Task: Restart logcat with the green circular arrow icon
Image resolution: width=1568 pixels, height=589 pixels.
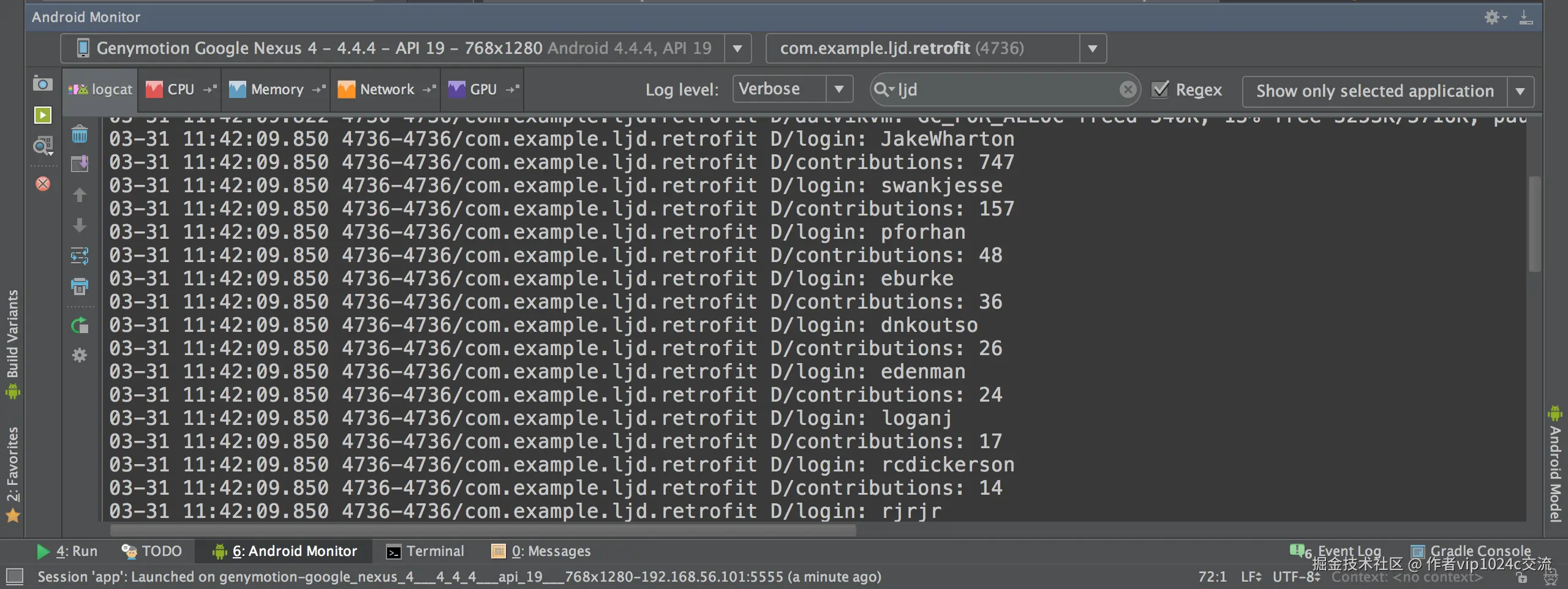Action: tap(80, 325)
